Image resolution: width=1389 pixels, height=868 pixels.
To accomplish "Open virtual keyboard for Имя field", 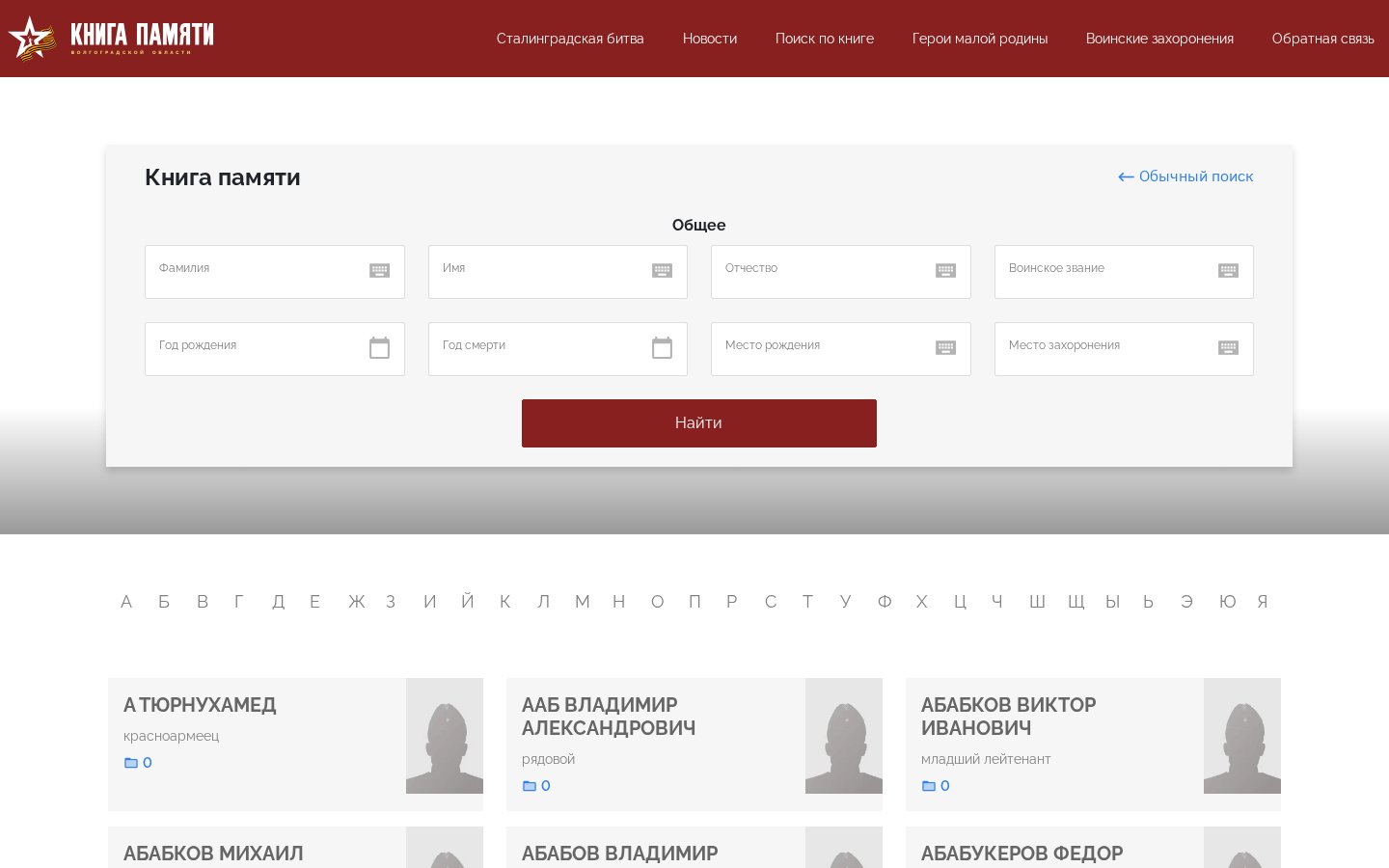I will pyautogui.click(x=662, y=271).
